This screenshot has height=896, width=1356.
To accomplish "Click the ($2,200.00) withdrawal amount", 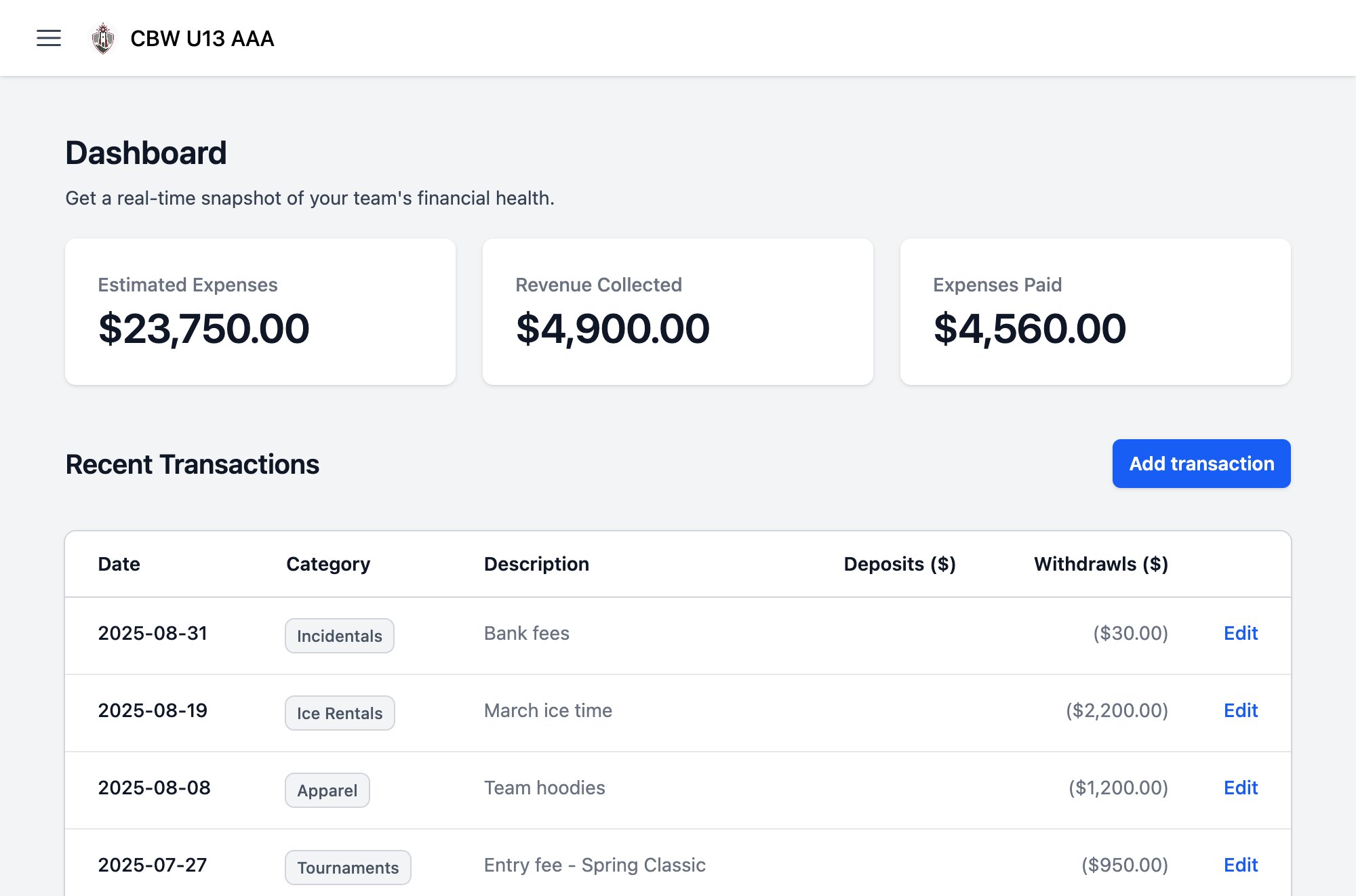I will click(1117, 710).
